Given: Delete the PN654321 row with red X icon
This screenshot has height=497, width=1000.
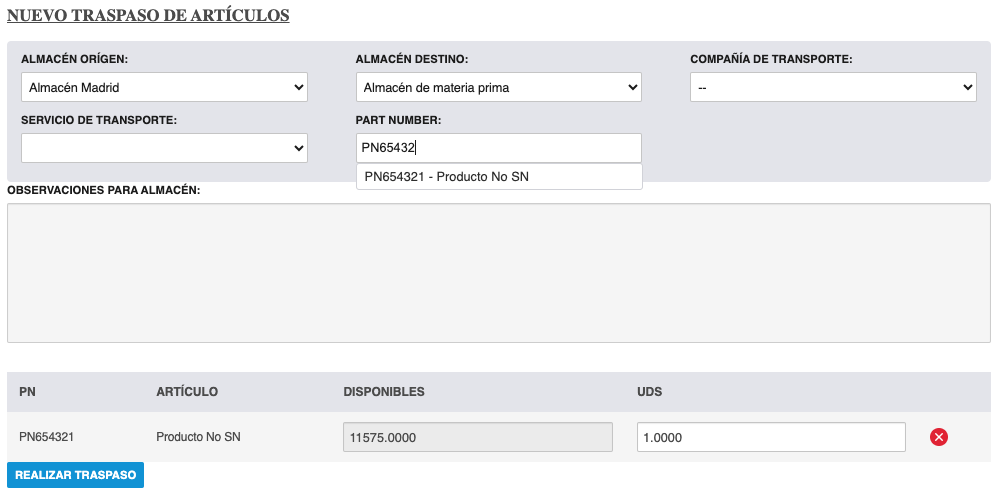Looking at the screenshot, I should [939, 437].
